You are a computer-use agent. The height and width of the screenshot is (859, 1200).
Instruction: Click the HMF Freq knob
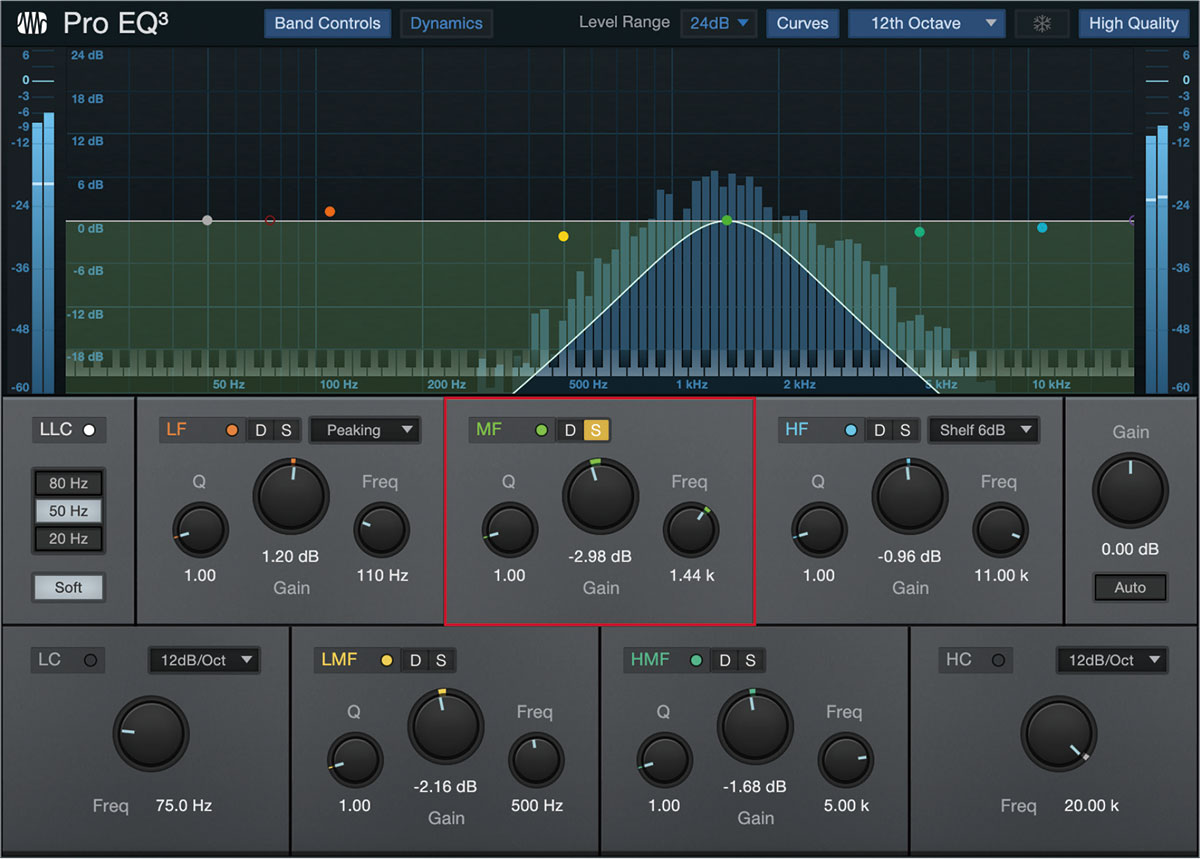(x=846, y=761)
